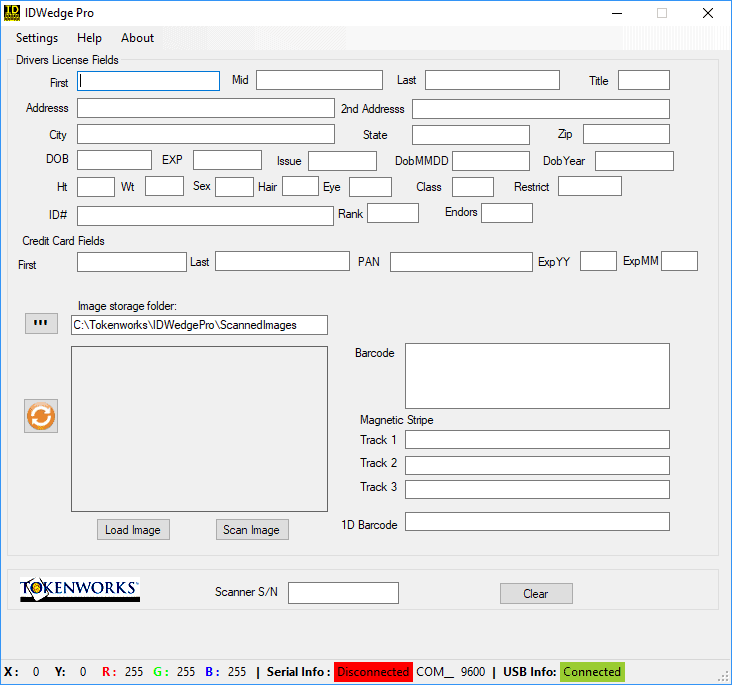Screen dimensions: 732x685
Task: Click the green Connected USB status
Action: 592,672
